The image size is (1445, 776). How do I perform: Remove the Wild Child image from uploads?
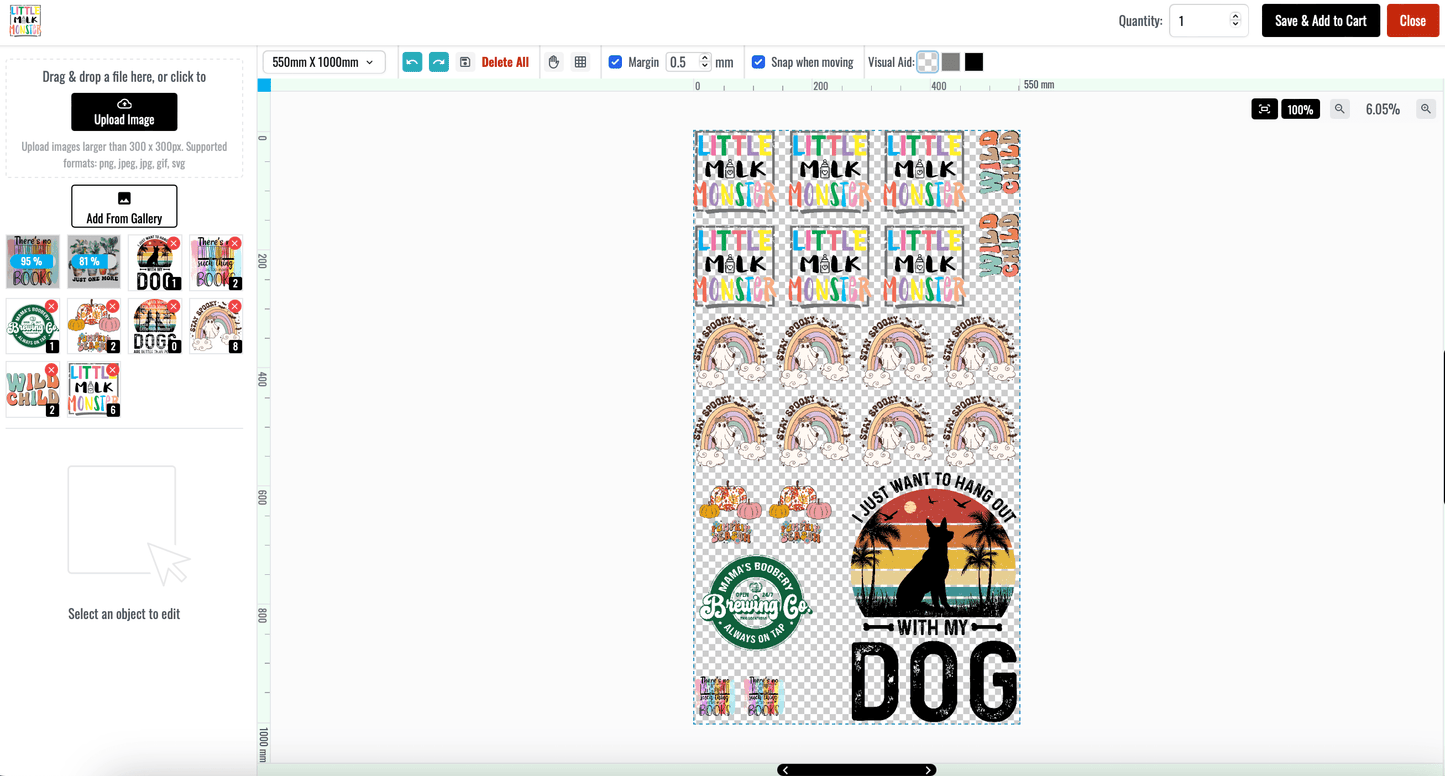(x=52, y=370)
